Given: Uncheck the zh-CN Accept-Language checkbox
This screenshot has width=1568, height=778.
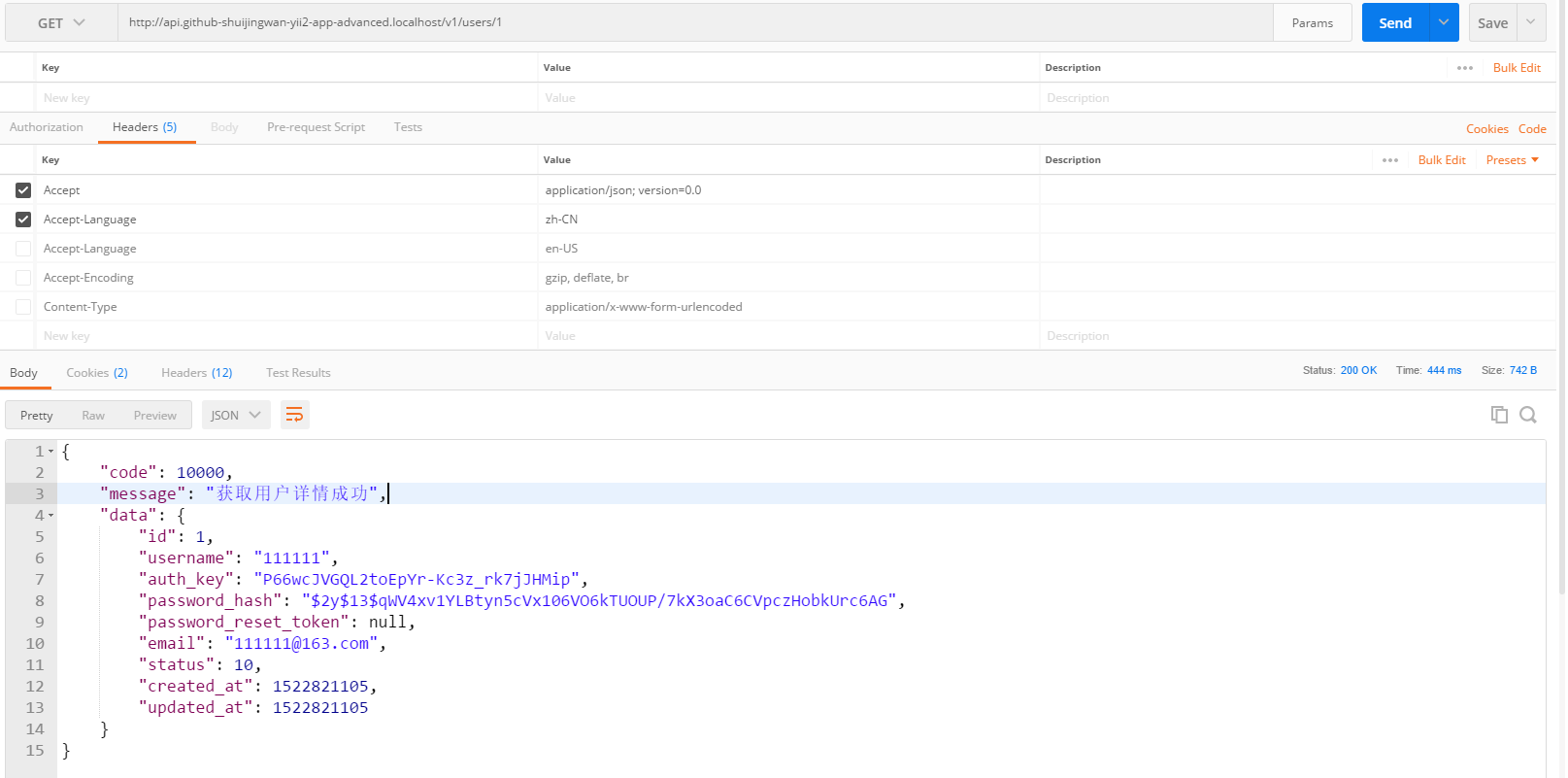Looking at the screenshot, I should tap(23, 220).
